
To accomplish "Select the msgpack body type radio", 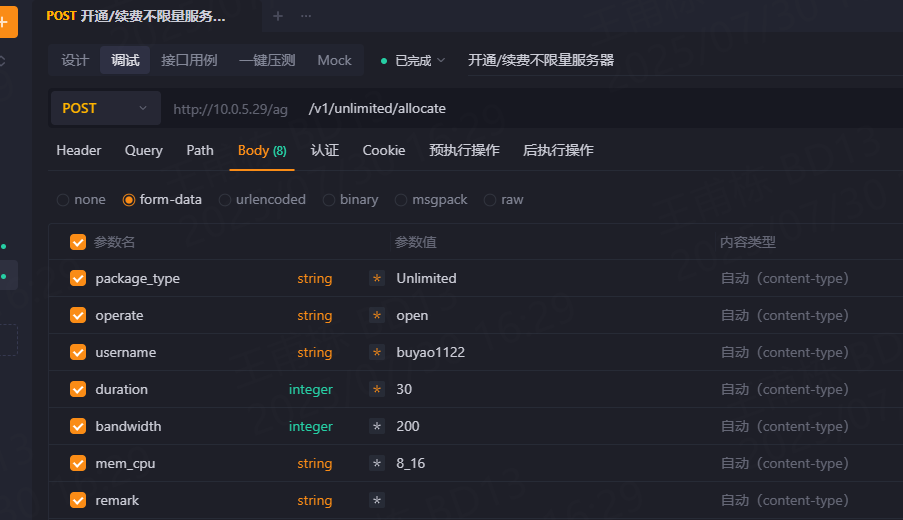I will point(401,200).
